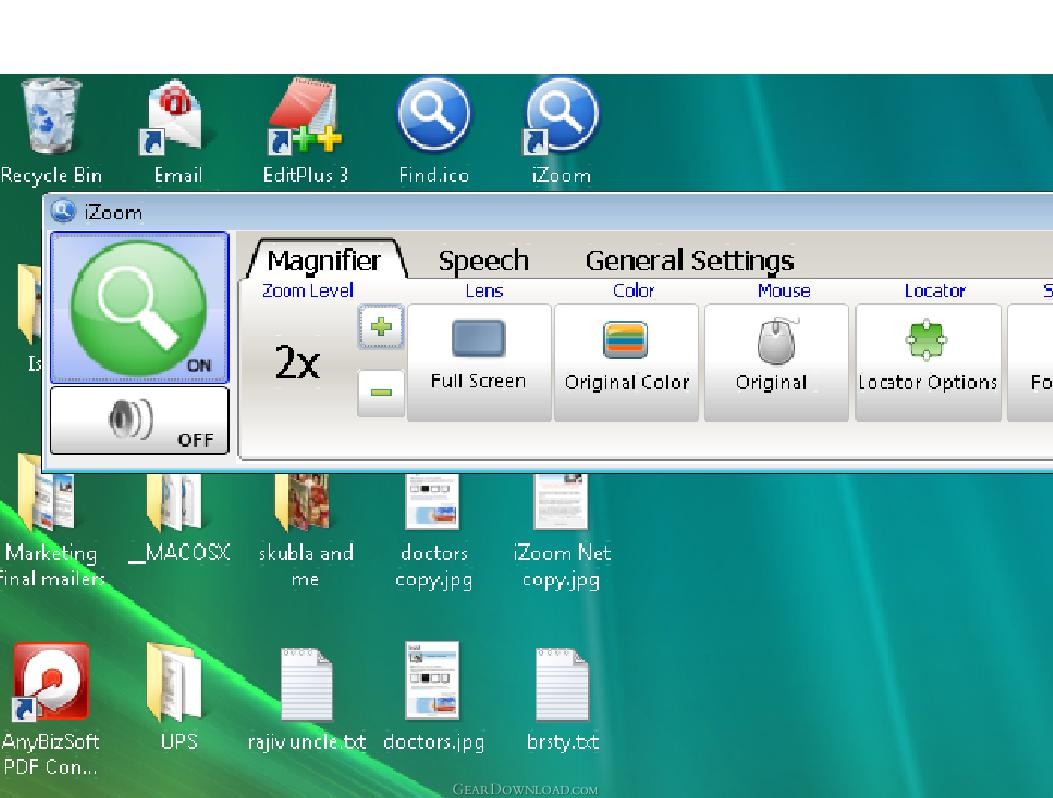Select the brsty.txt file icon
Image resolution: width=1053 pixels, height=798 pixels.
[x=563, y=699]
